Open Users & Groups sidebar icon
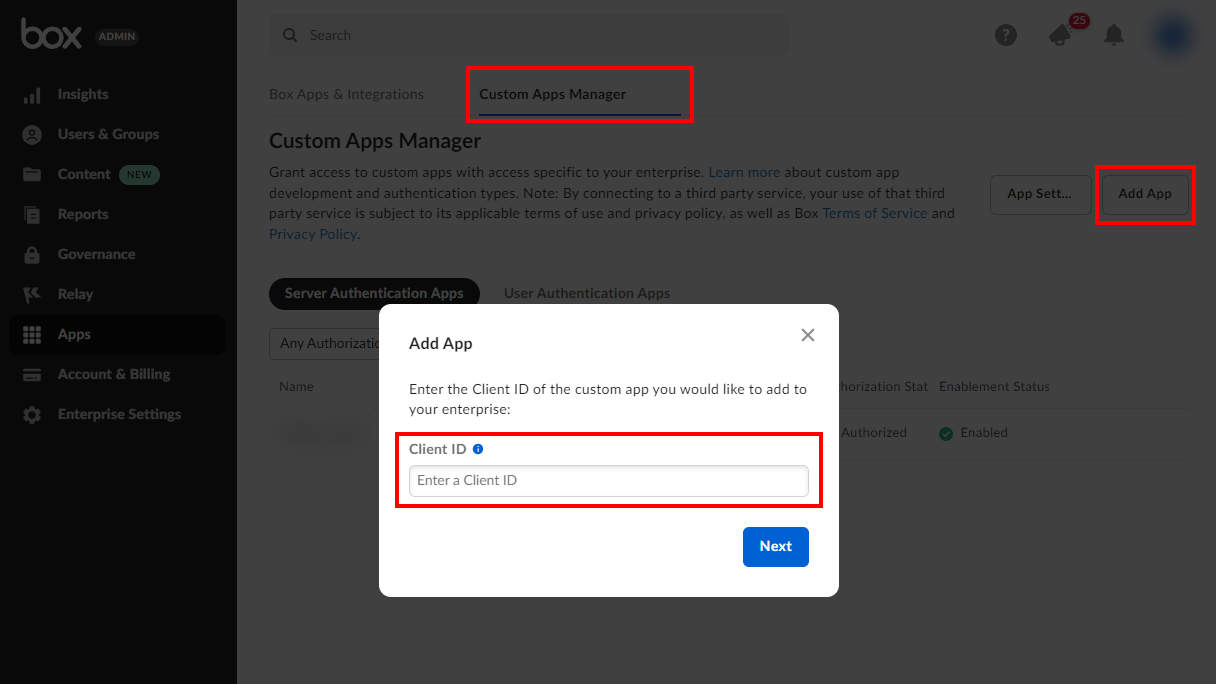The height and width of the screenshot is (684, 1216). point(32,135)
